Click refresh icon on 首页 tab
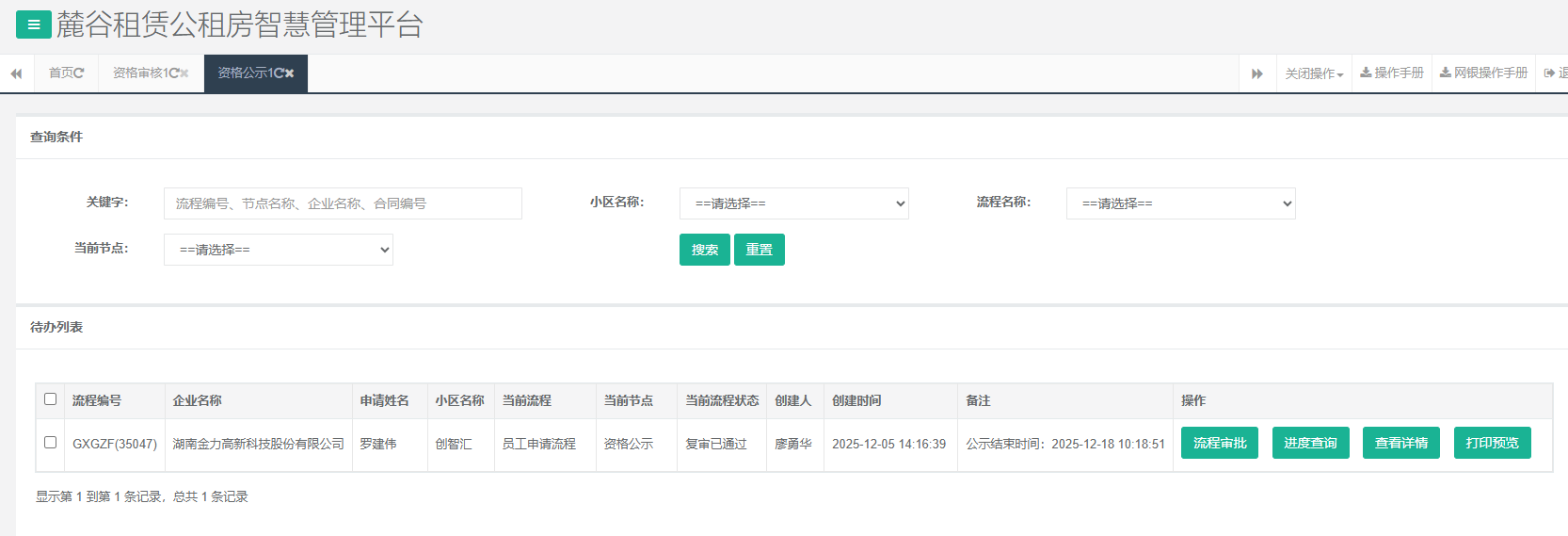 pyautogui.click(x=80, y=73)
